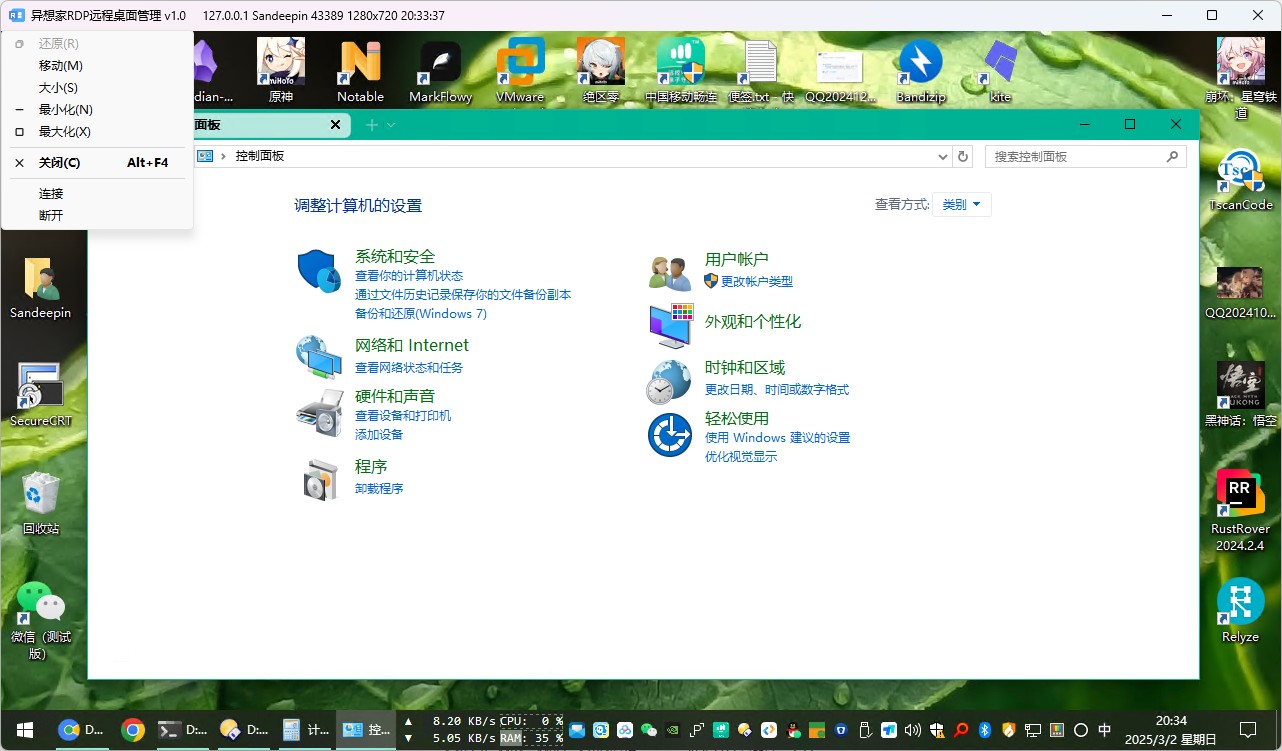Open the new tab dropdown chevron
The height and width of the screenshot is (751, 1282).
point(391,125)
